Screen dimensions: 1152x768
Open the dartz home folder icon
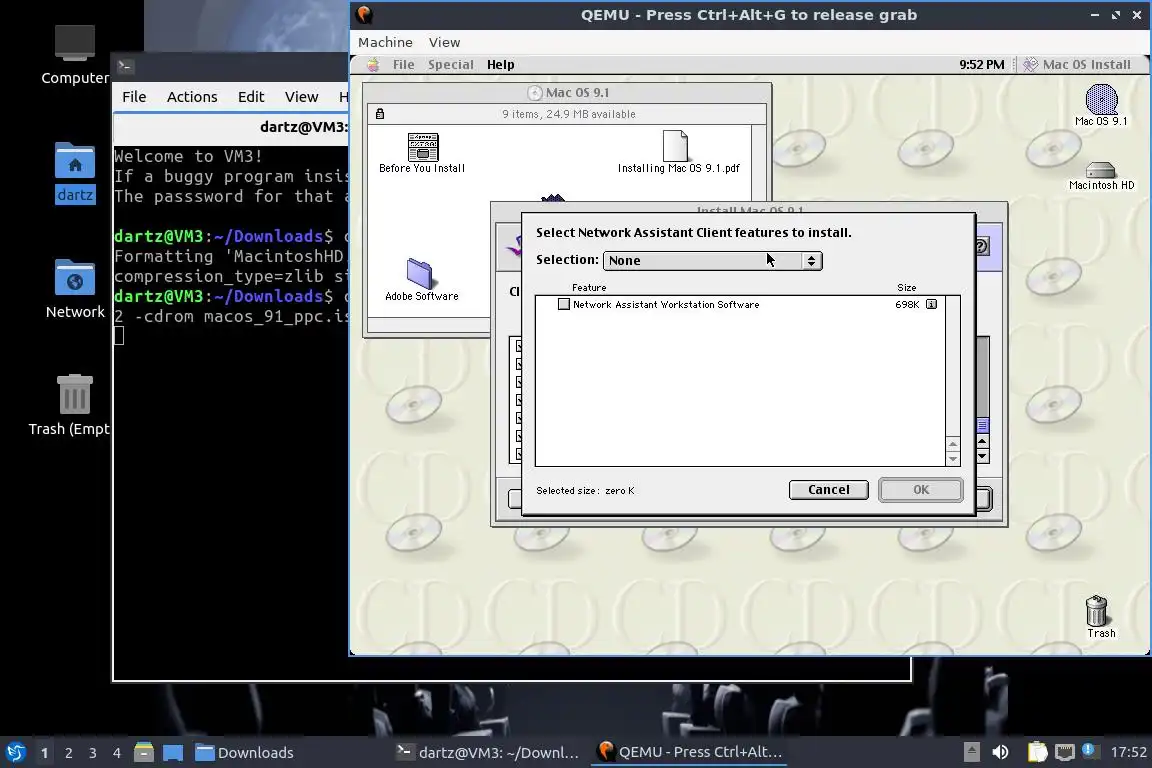pyautogui.click(x=75, y=161)
